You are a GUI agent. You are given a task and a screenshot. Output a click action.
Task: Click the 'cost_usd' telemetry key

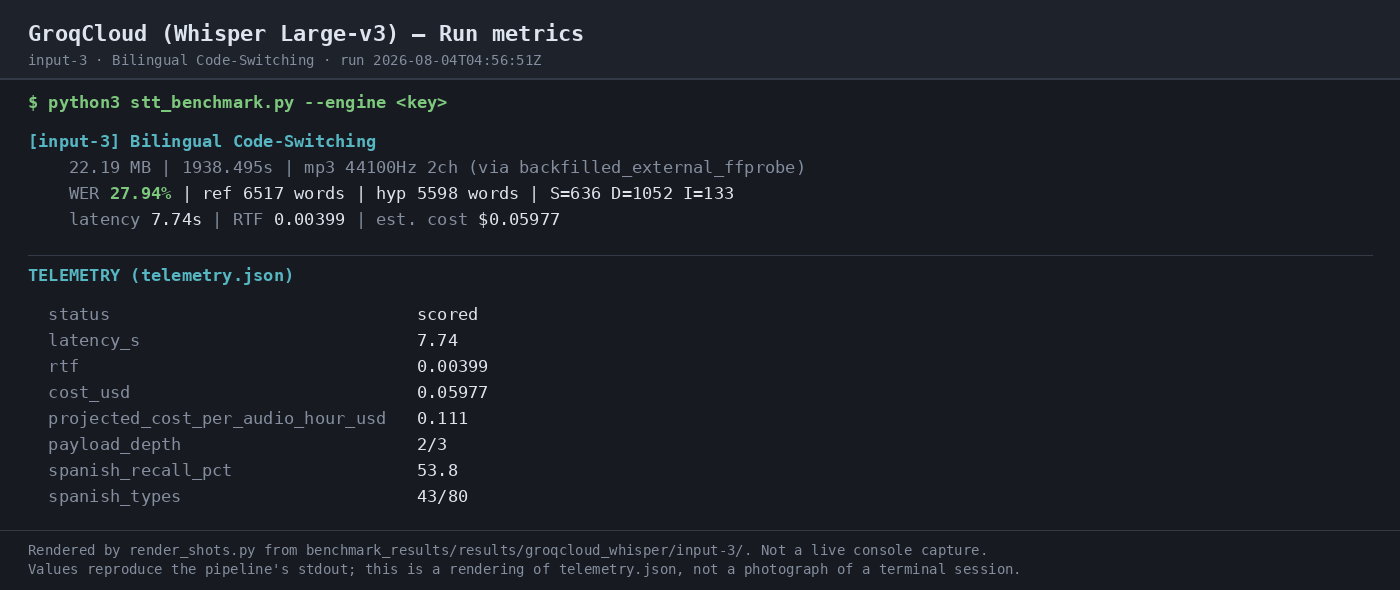pyautogui.click(x=89, y=393)
